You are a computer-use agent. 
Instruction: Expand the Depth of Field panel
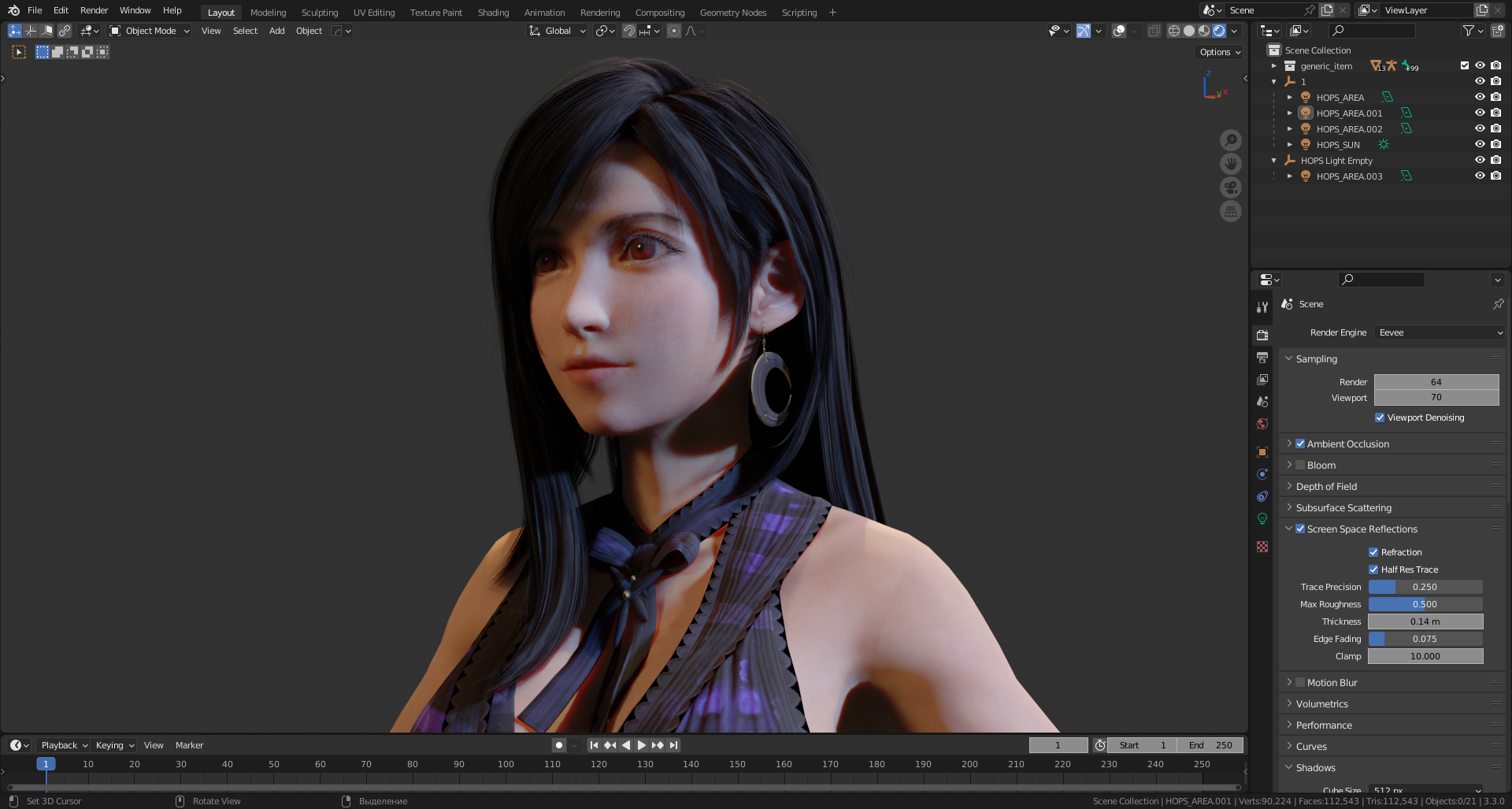1326,487
